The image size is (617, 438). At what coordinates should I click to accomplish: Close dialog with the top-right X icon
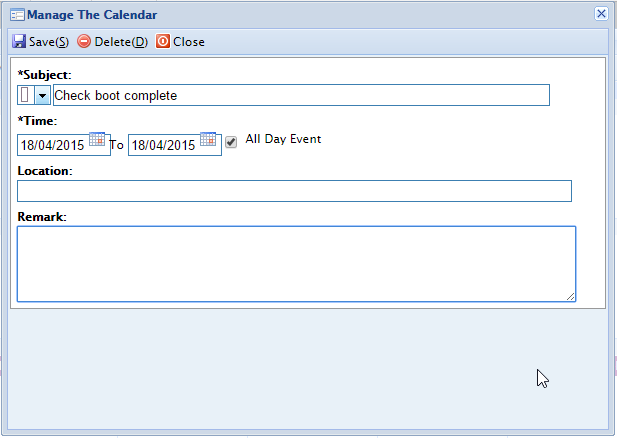601,14
